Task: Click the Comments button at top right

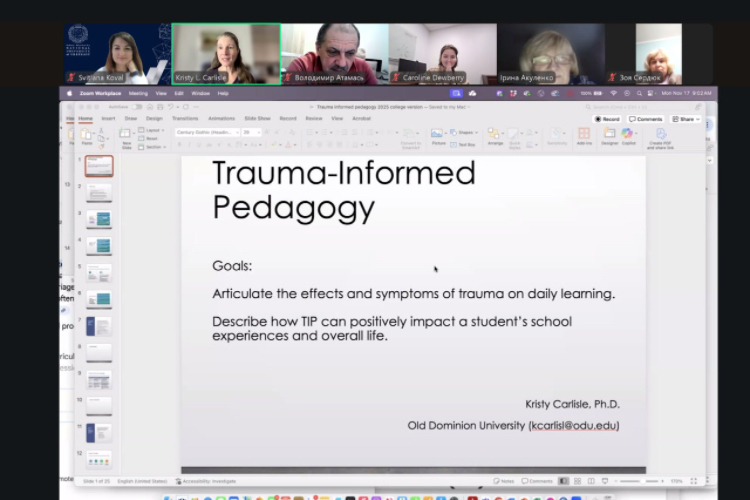Action: (646, 118)
